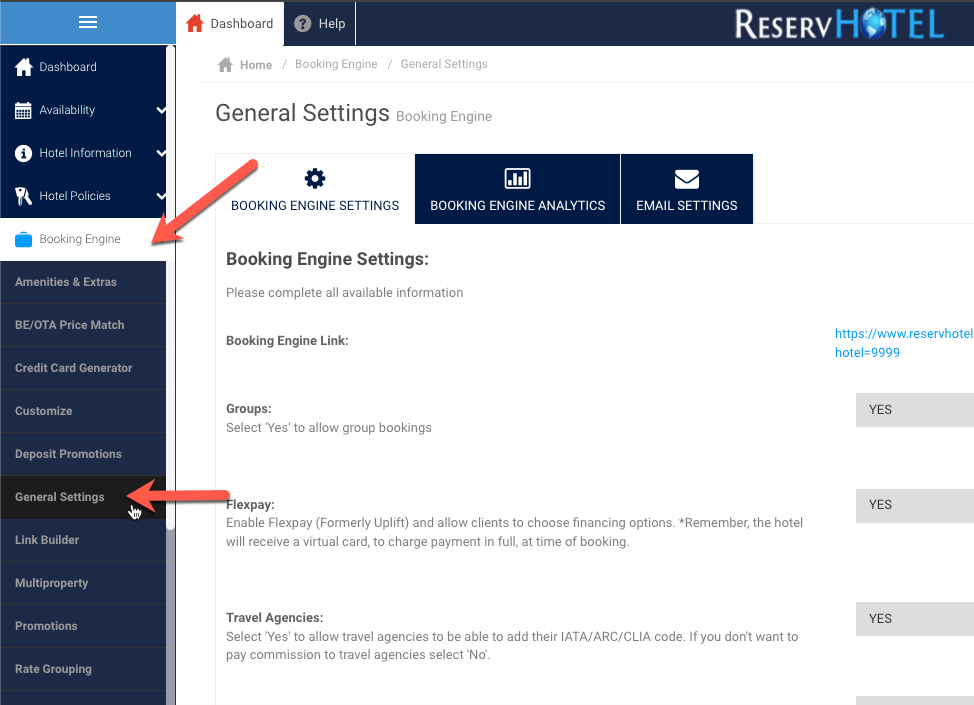Expand the Availability menu chevron
This screenshot has height=705, width=974.
click(161, 110)
